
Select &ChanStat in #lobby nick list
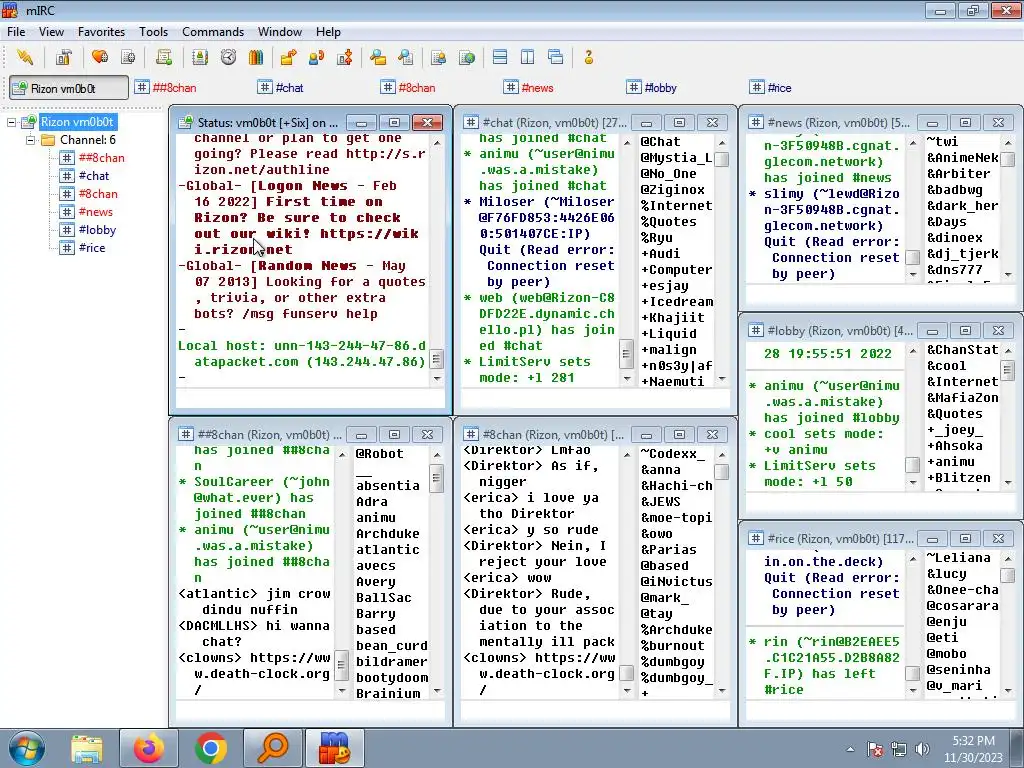click(x=963, y=350)
